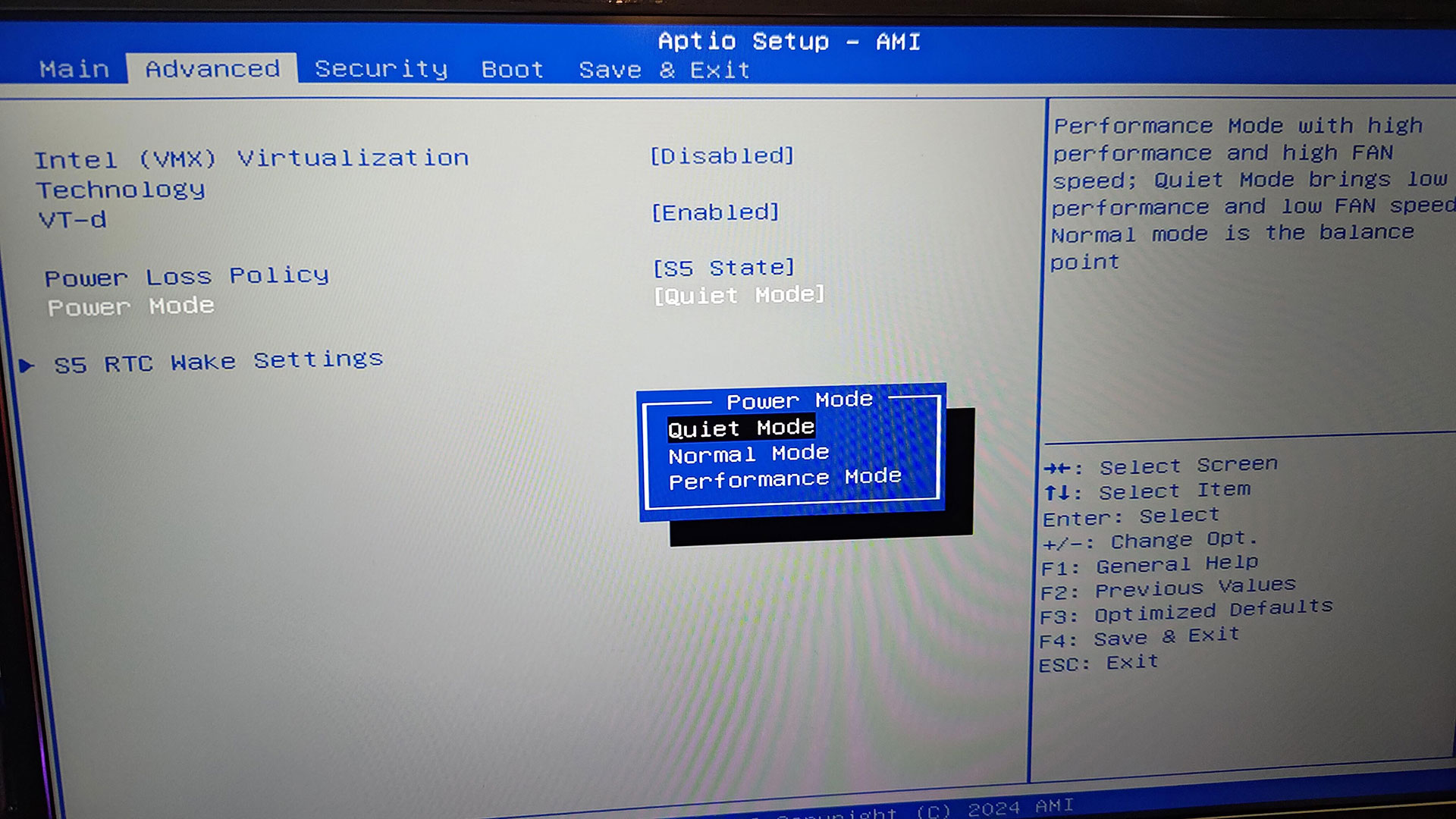Select the Power Mode setting label
This screenshot has height=819, width=1456.
(x=130, y=306)
